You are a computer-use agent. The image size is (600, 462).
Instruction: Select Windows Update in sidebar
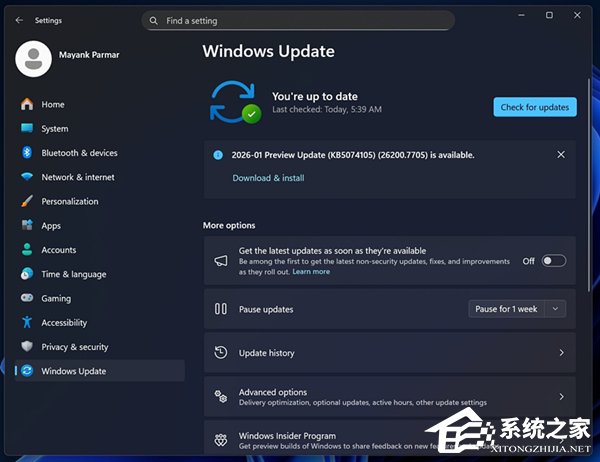(99, 371)
